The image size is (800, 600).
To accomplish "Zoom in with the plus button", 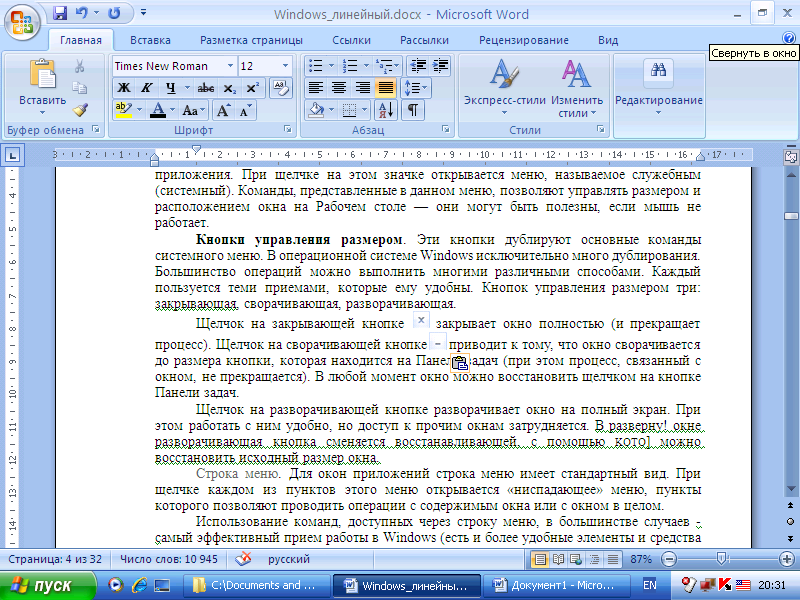I will (787, 559).
